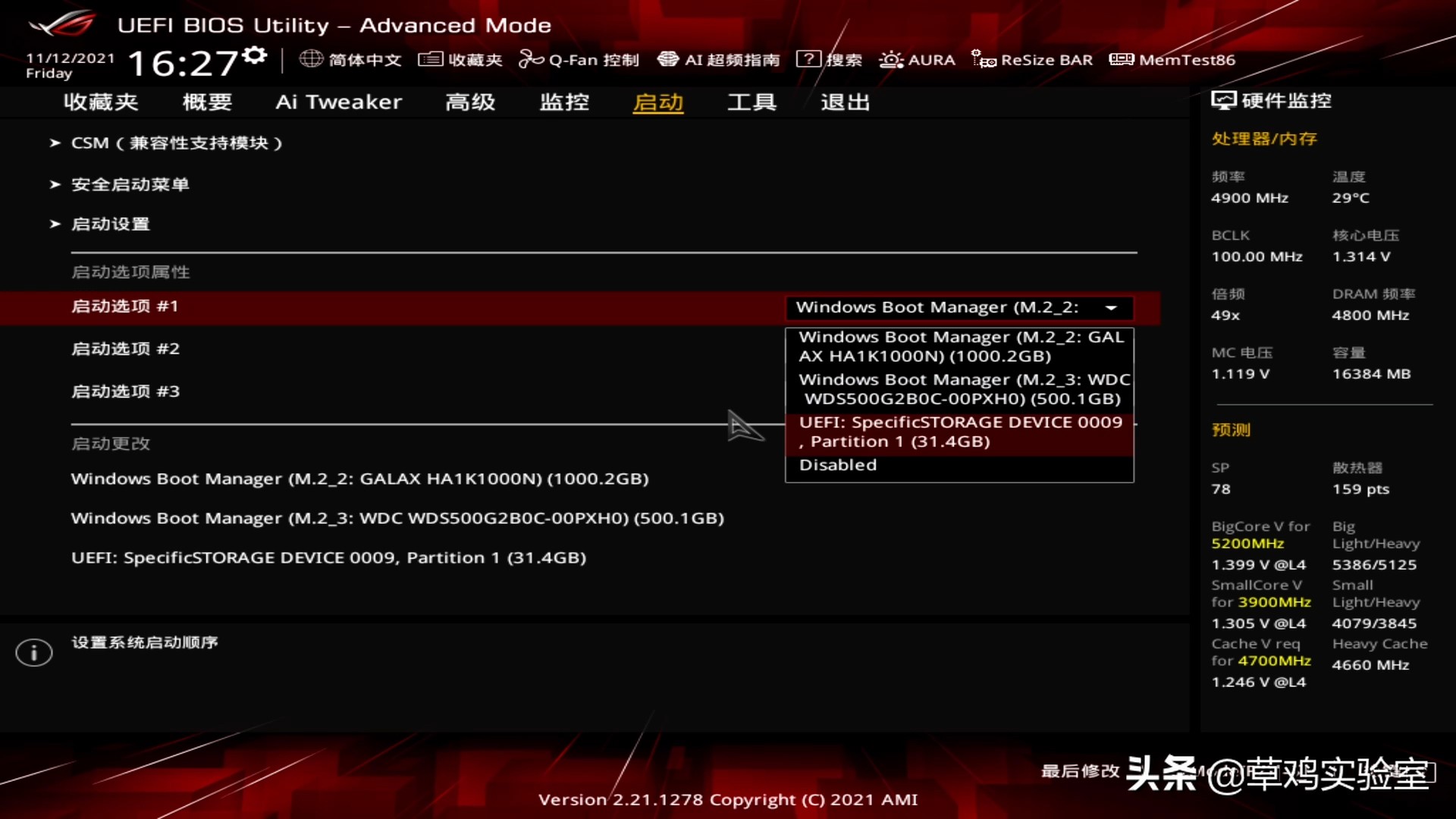Click the info icon near 设置系统启动顺序
The width and height of the screenshot is (1456, 819).
[x=33, y=652]
